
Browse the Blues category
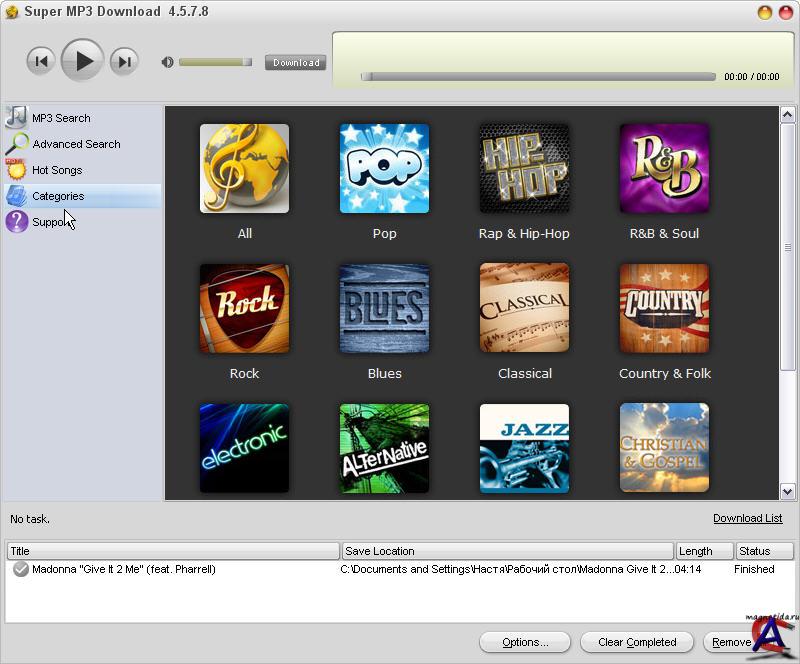click(384, 309)
